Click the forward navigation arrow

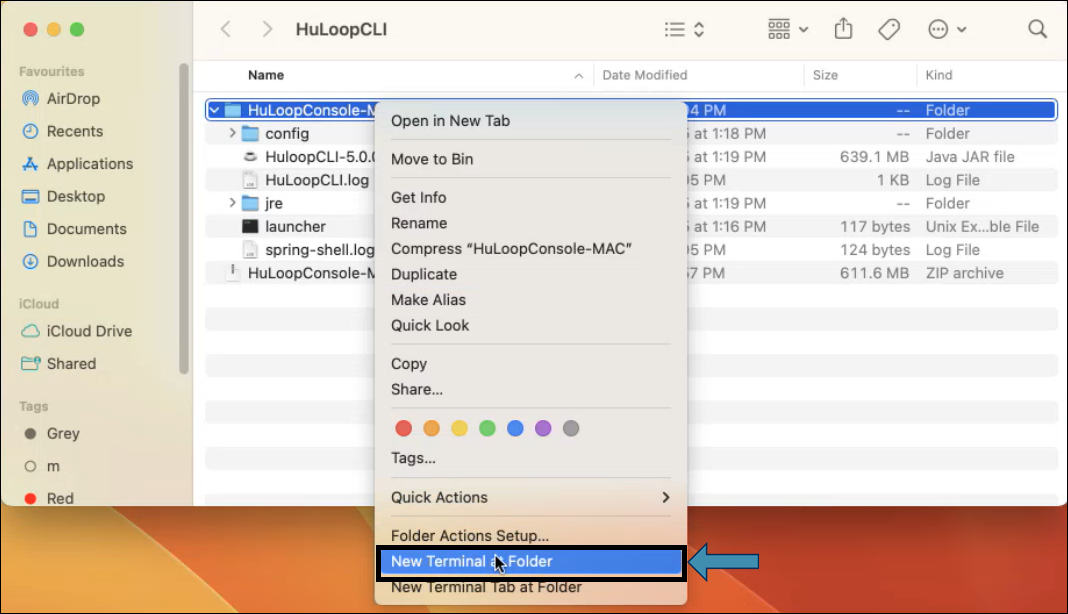[x=267, y=29]
